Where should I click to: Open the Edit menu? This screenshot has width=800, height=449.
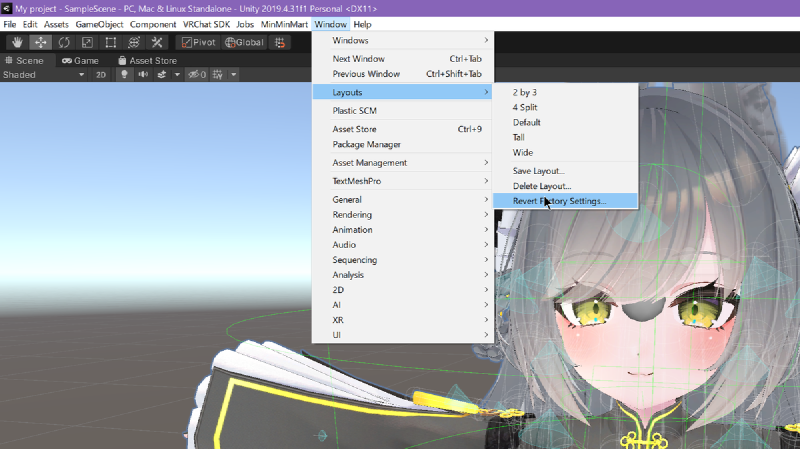tap(30, 24)
